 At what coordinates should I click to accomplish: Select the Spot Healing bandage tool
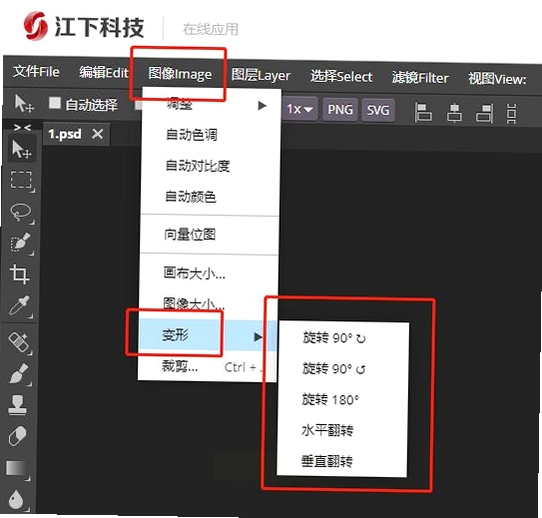[x=19, y=342]
